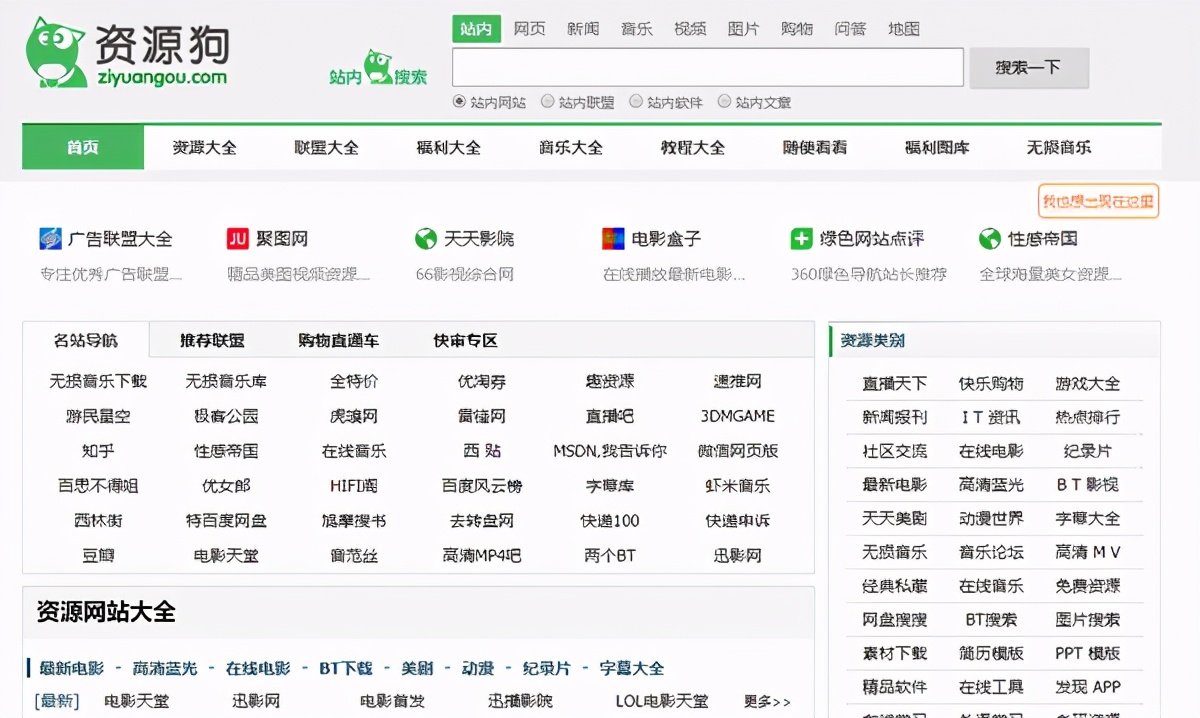Click inside the search input box

click(705, 67)
